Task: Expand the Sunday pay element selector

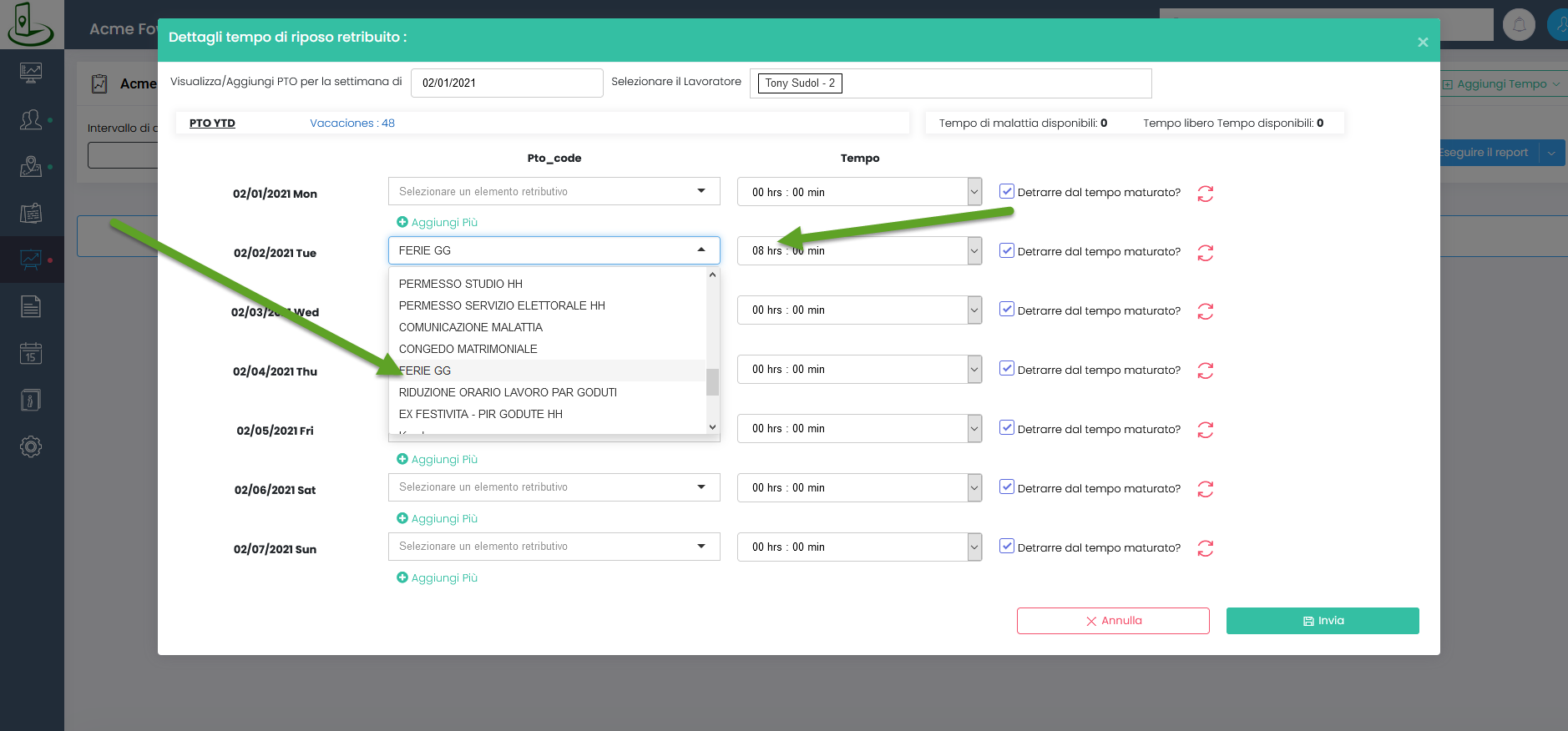Action: pos(554,547)
